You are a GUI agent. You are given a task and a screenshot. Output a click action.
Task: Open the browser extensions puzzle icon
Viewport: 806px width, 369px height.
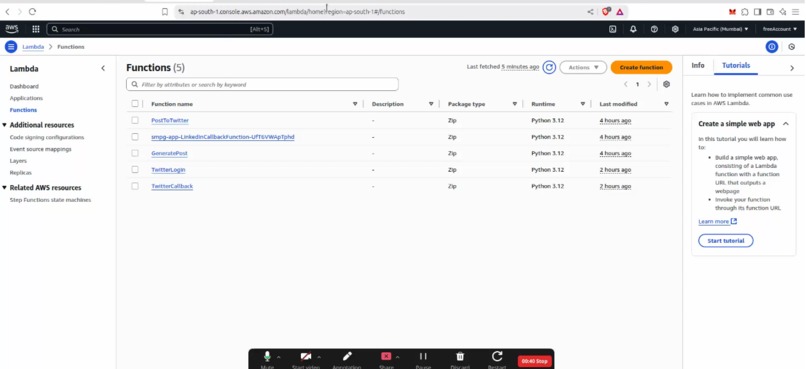[745, 11]
